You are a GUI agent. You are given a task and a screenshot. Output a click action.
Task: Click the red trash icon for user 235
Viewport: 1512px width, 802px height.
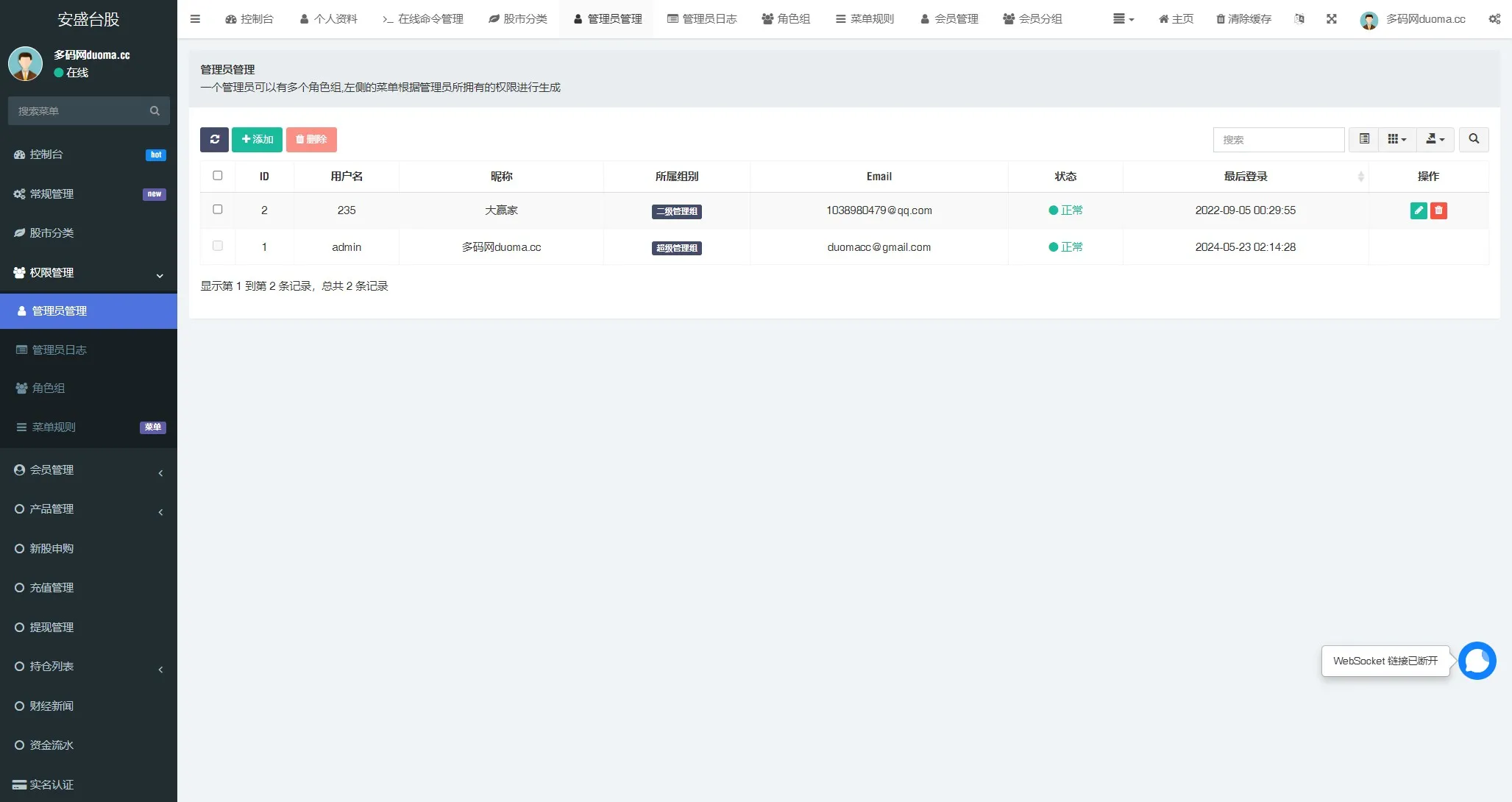coord(1439,210)
